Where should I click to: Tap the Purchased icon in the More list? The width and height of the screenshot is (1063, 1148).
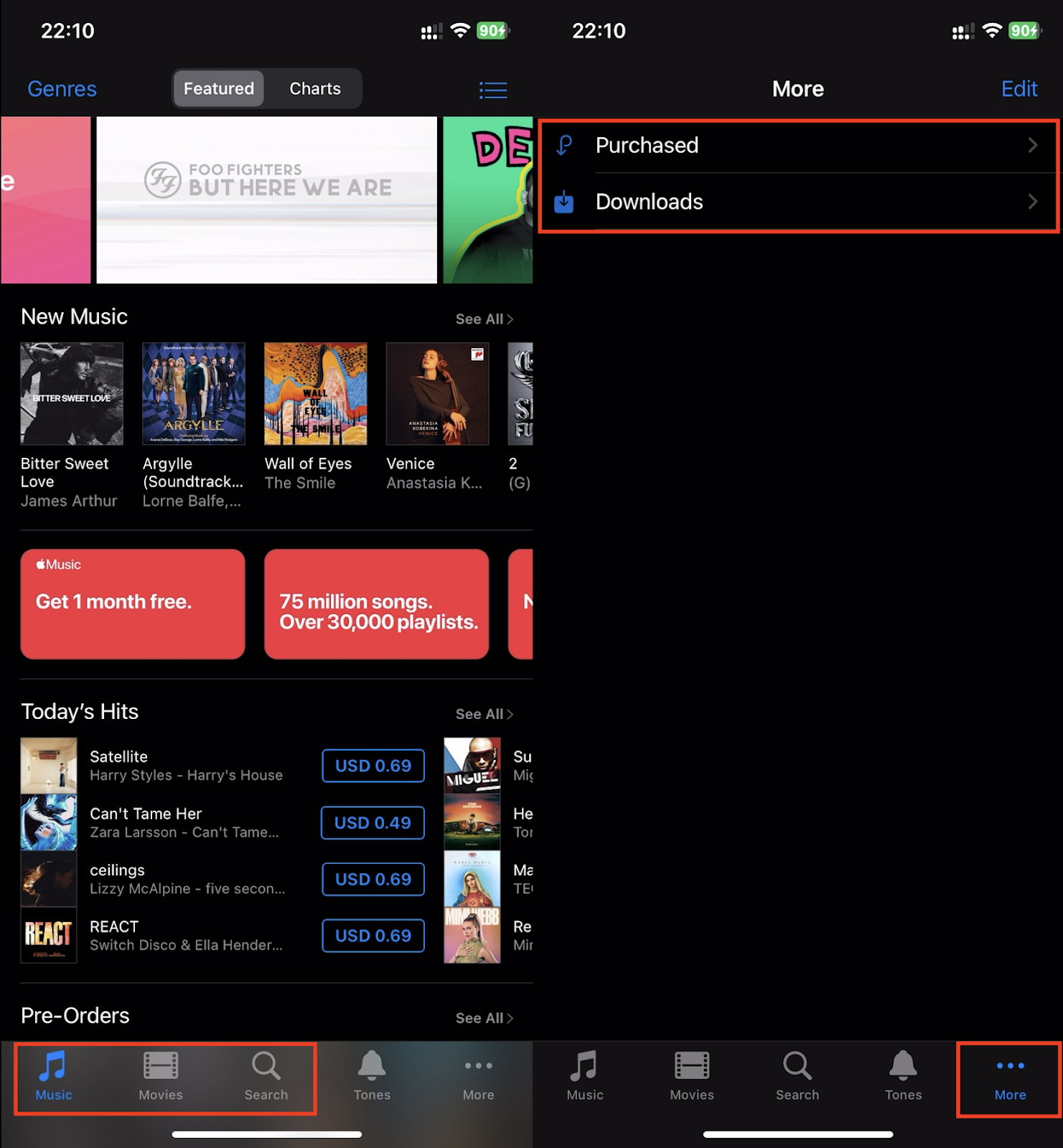565,146
